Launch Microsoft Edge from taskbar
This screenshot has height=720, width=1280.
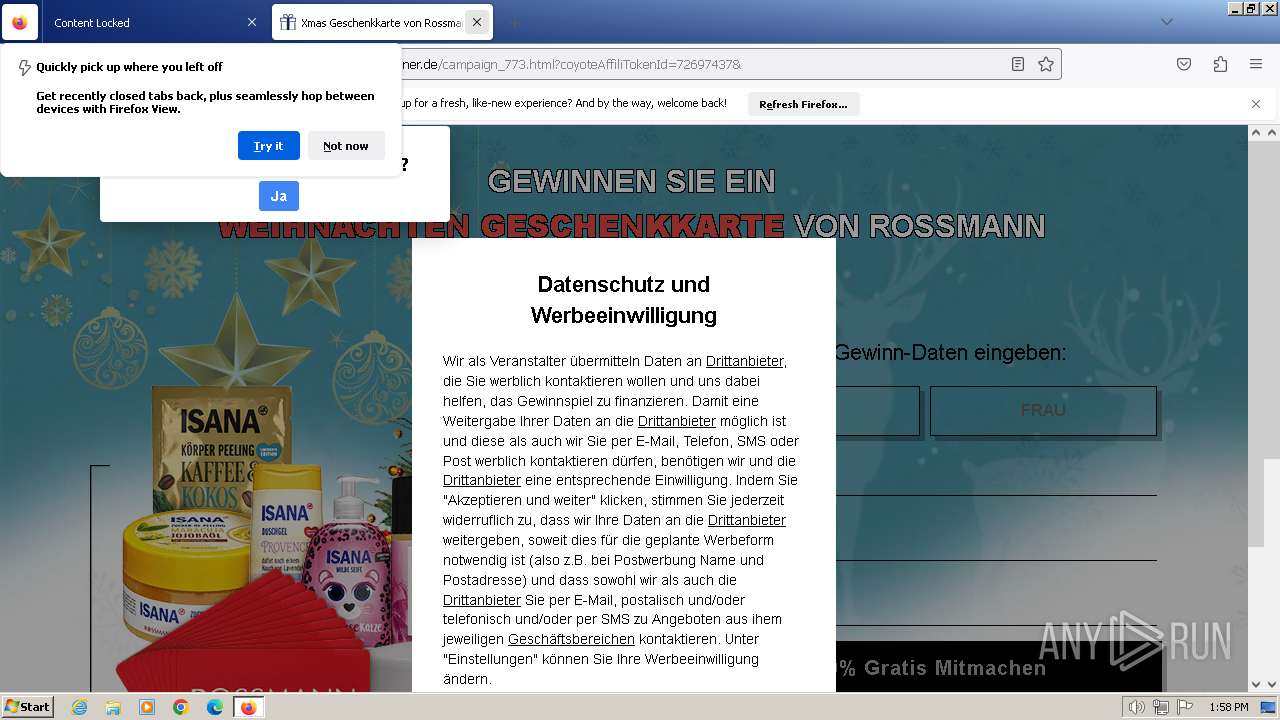[215, 707]
